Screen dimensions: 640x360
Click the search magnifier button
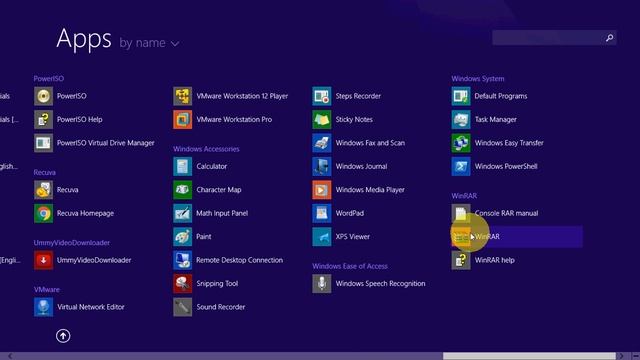609,38
